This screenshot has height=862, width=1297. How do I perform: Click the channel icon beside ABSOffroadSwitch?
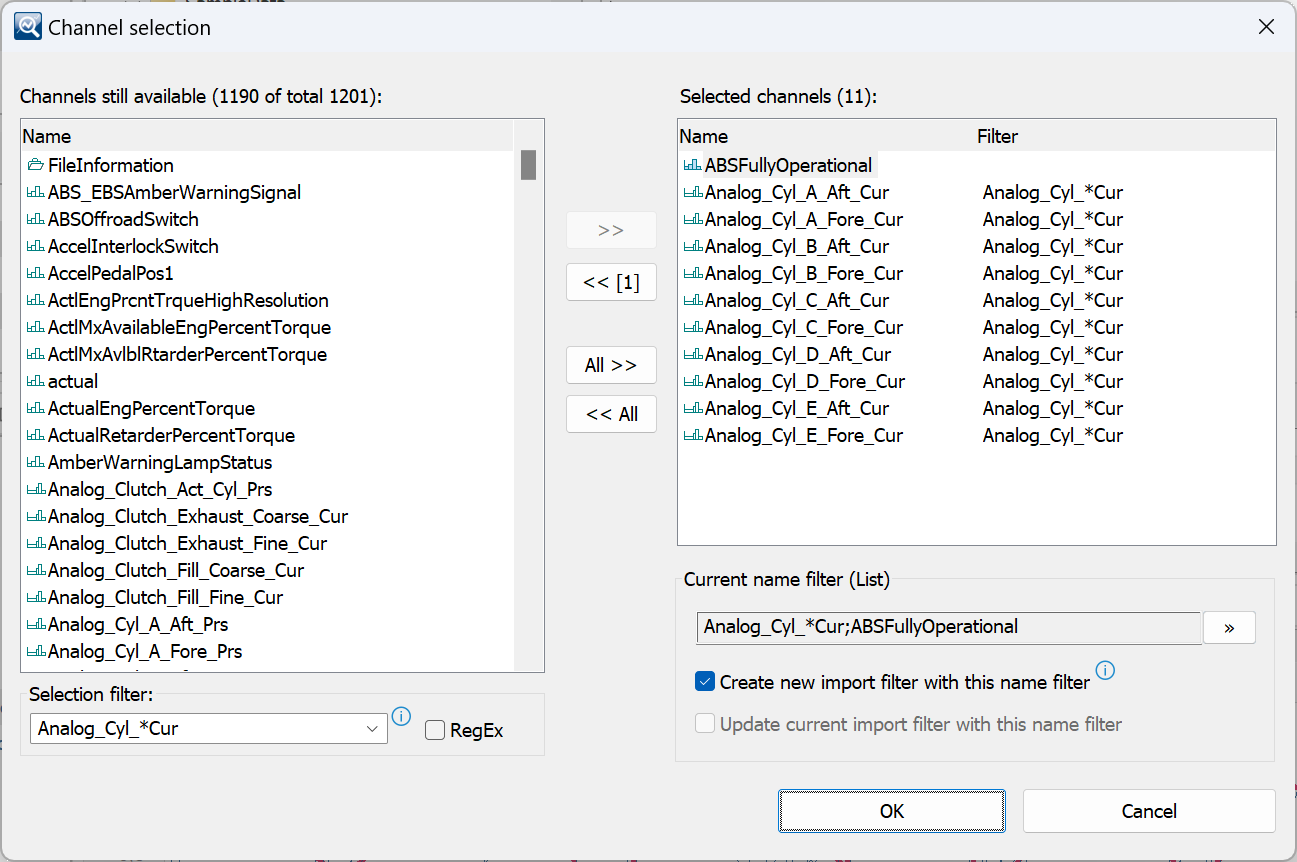(x=36, y=219)
